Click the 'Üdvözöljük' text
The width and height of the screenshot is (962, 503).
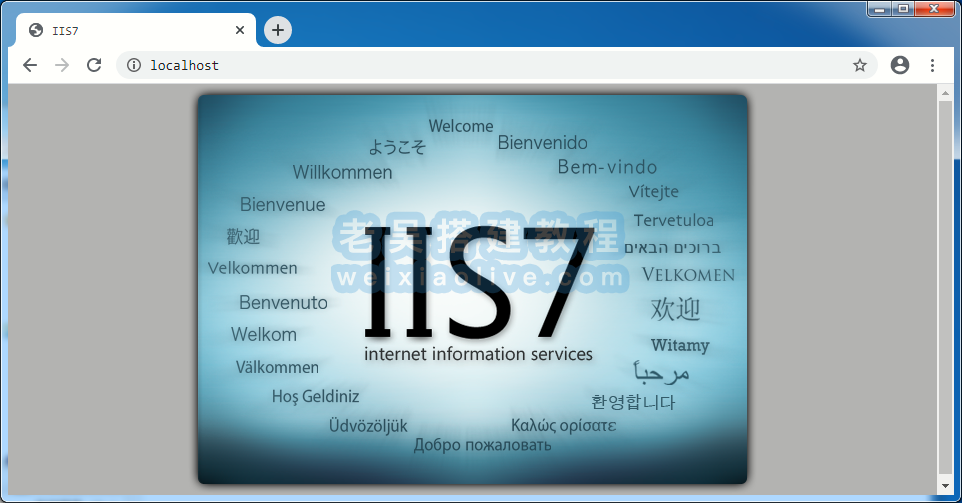368,426
